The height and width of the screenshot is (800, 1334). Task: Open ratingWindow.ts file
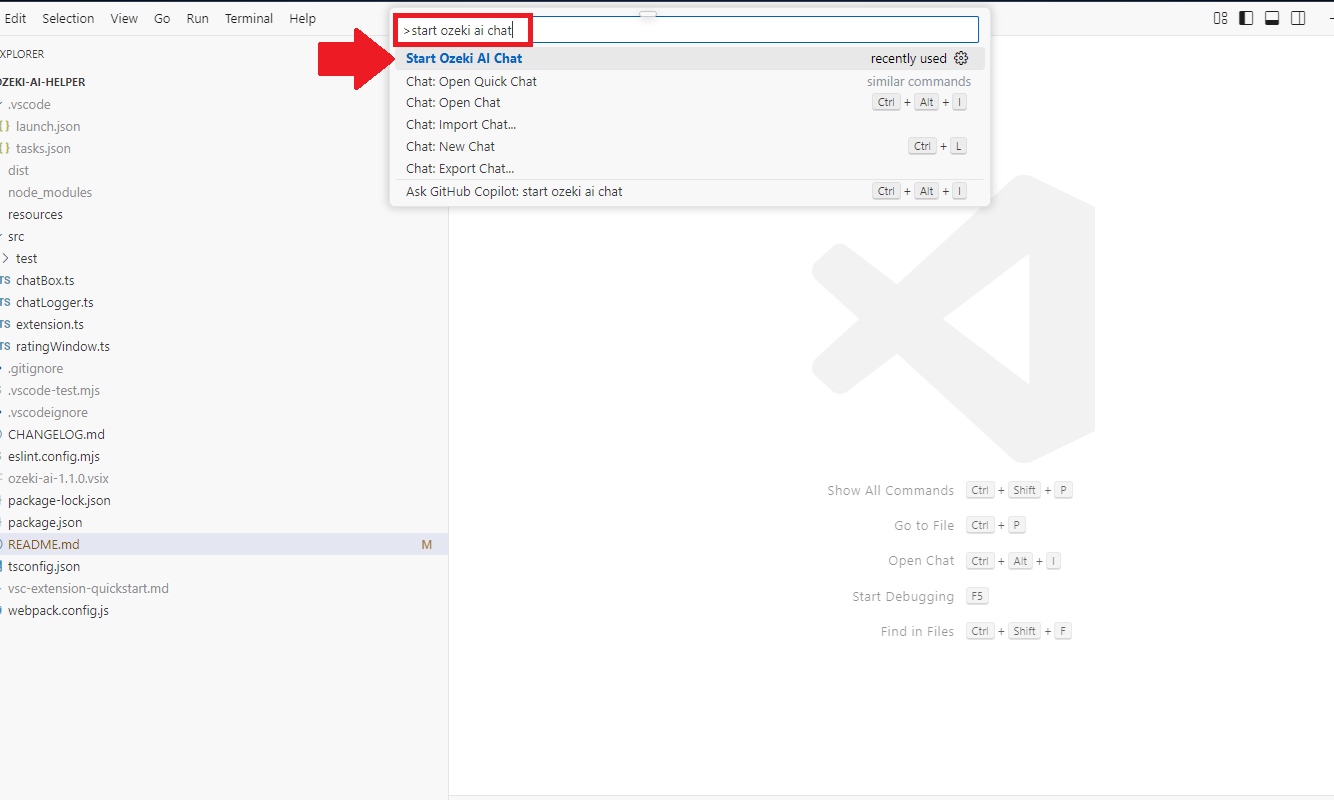(x=224, y=346)
